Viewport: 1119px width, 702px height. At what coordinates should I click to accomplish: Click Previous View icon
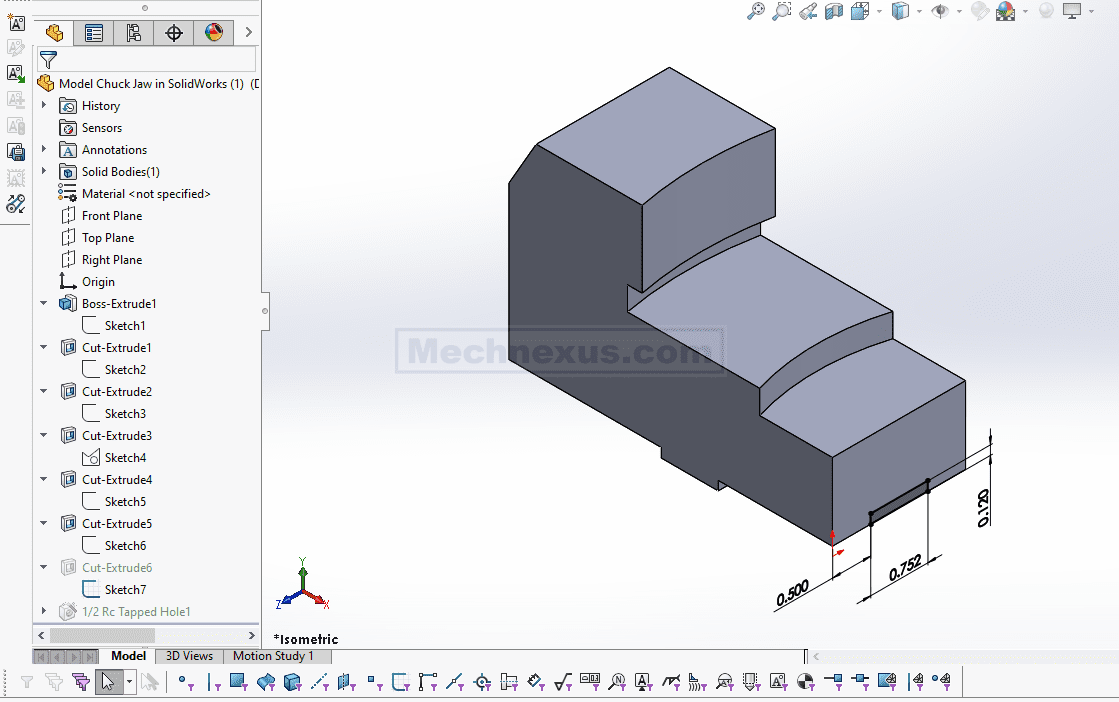click(808, 11)
